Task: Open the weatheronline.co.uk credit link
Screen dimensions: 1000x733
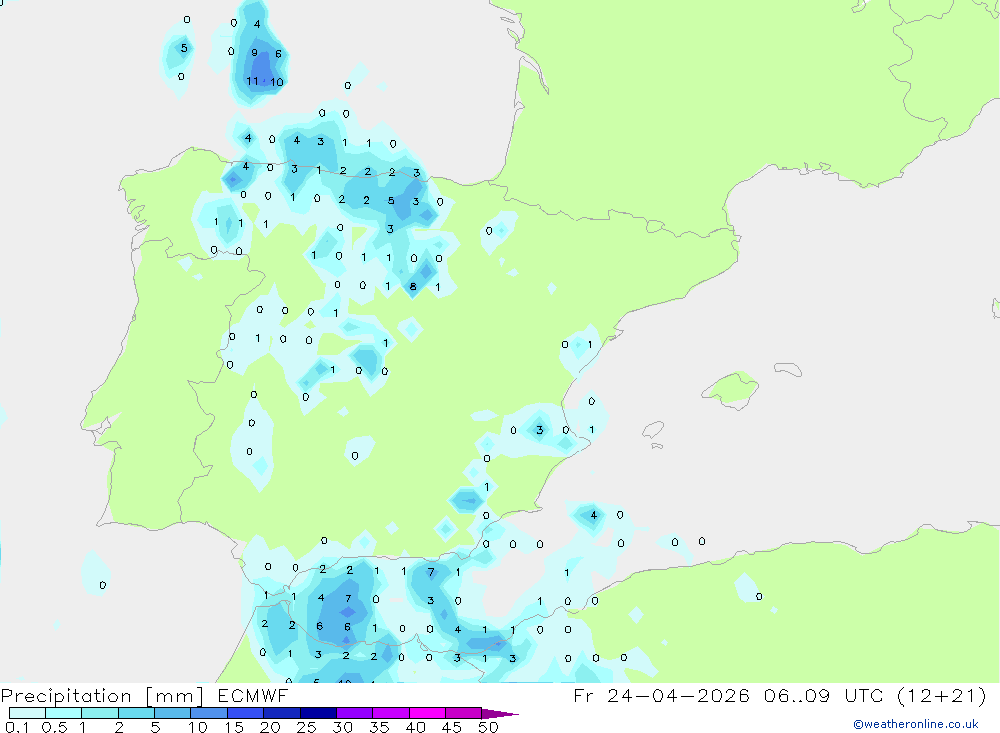Action: [x=916, y=724]
